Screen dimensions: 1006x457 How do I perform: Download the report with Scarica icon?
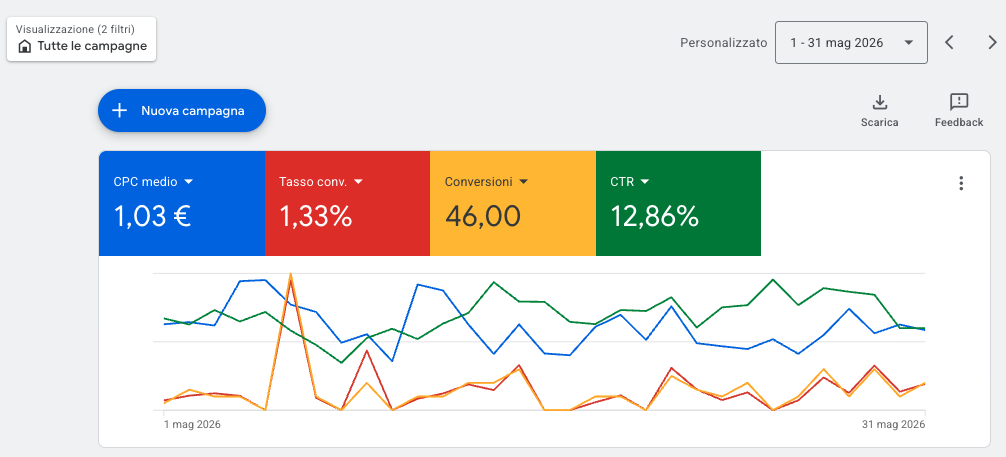point(880,102)
